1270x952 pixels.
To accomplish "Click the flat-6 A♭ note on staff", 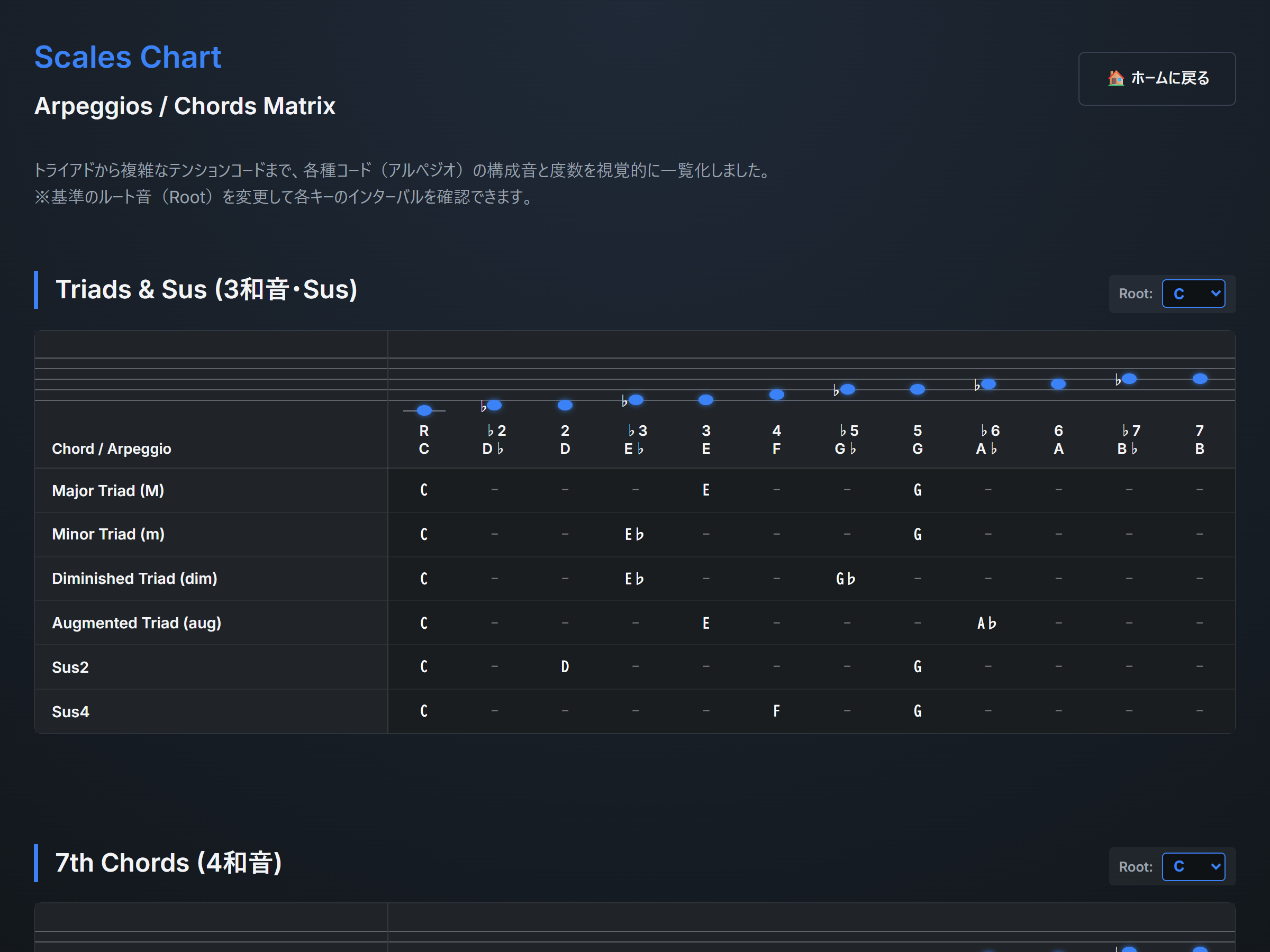I will point(988,384).
